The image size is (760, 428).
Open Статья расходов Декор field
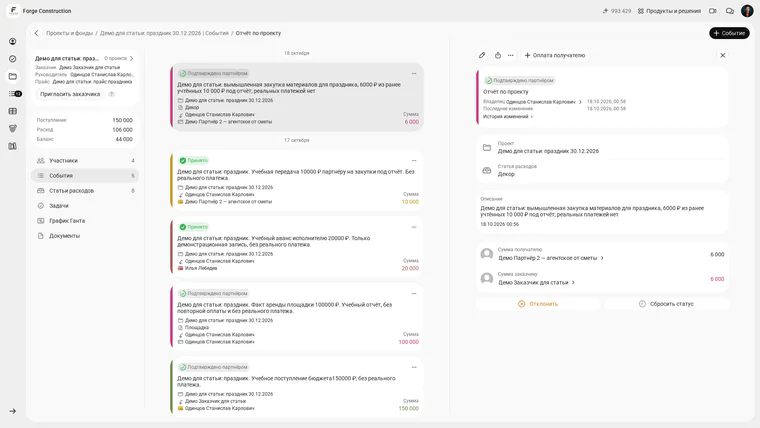click(x=602, y=170)
